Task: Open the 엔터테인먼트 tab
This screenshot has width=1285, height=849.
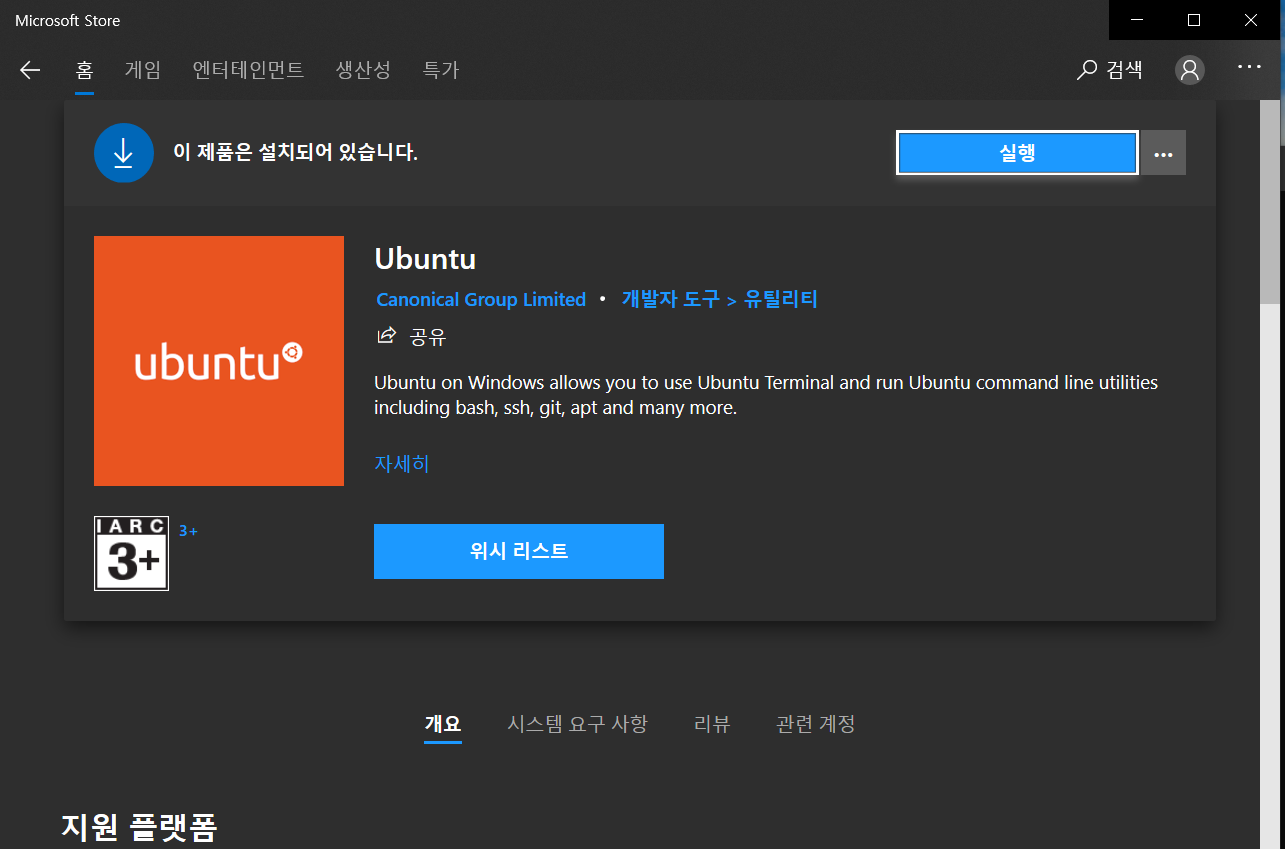Action: tap(248, 70)
